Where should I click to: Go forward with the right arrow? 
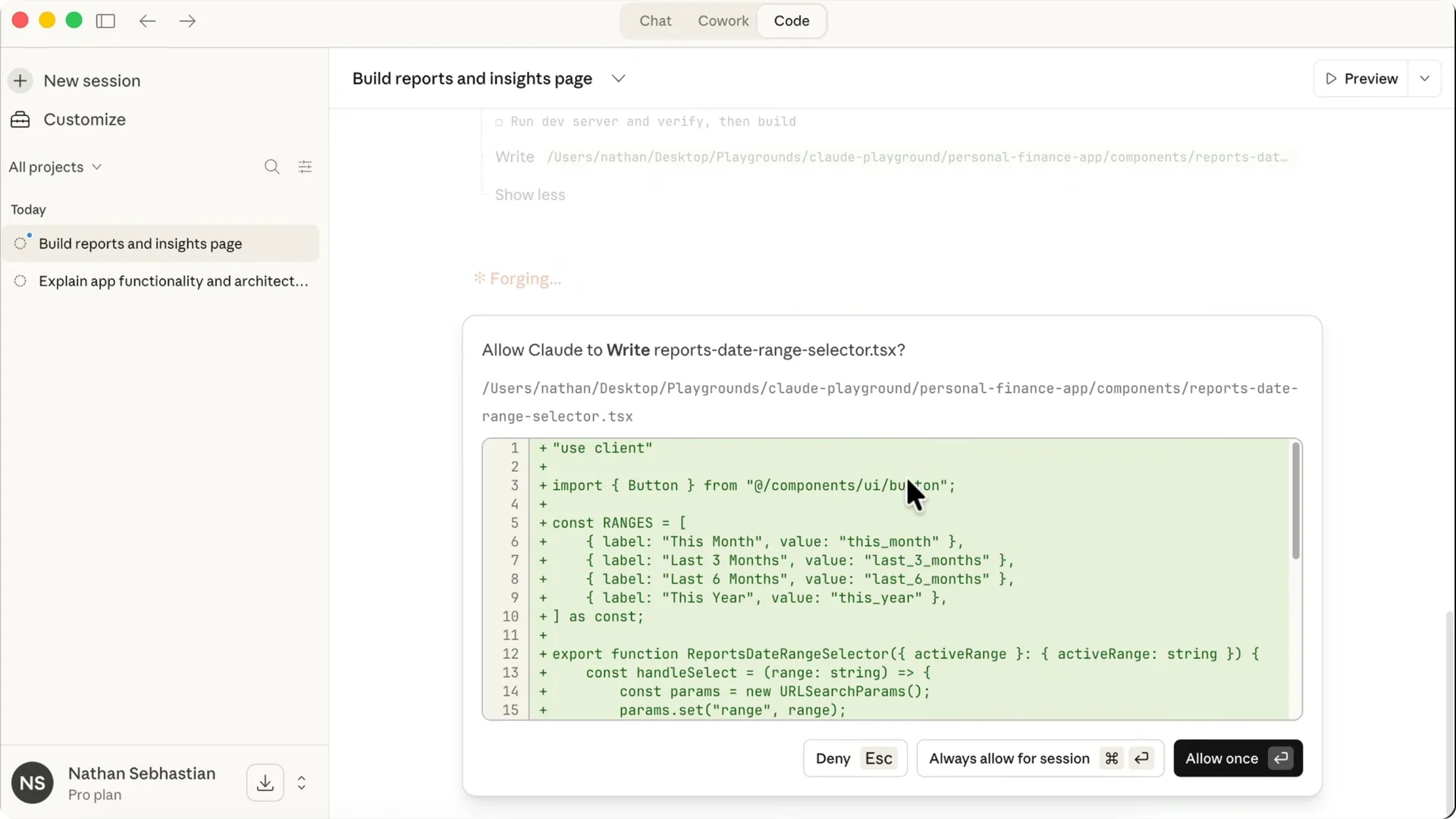pos(187,20)
